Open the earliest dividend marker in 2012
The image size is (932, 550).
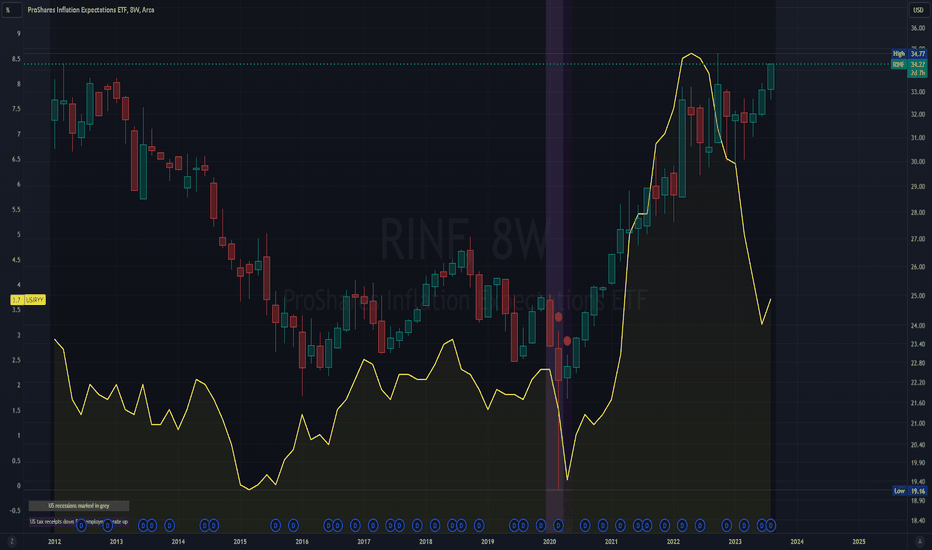click(81, 526)
